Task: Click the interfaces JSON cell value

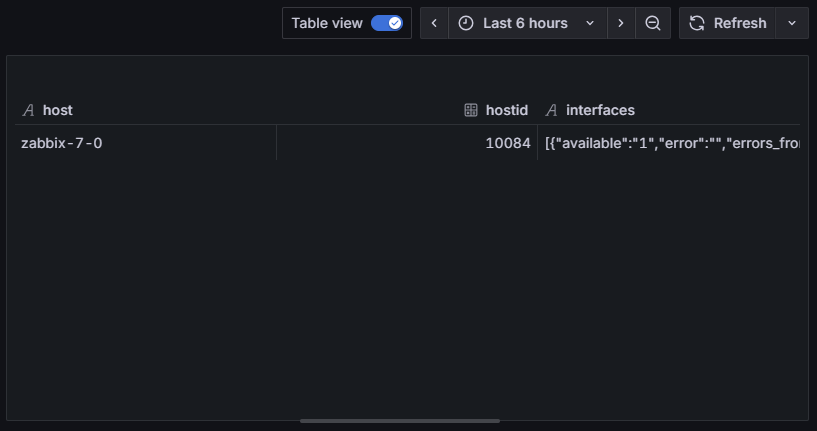Action: (x=672, y=143)
